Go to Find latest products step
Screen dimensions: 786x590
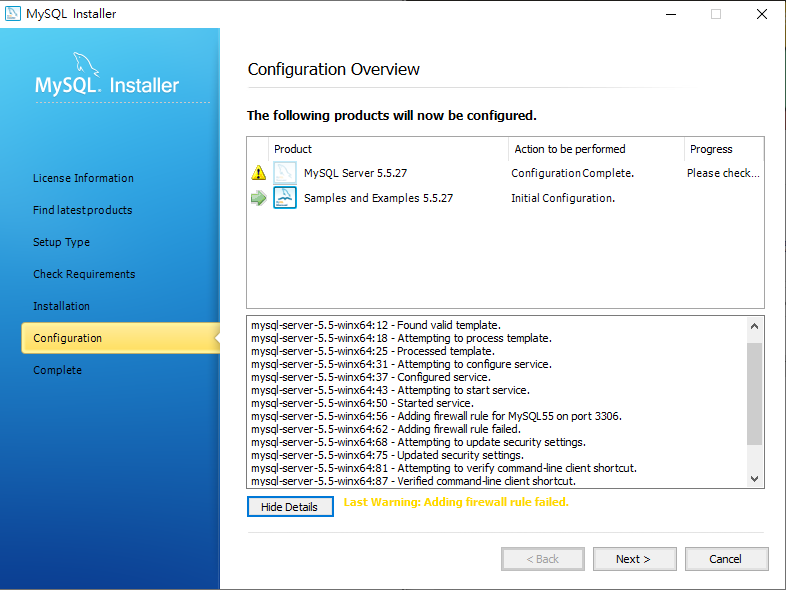coord(83,210)
